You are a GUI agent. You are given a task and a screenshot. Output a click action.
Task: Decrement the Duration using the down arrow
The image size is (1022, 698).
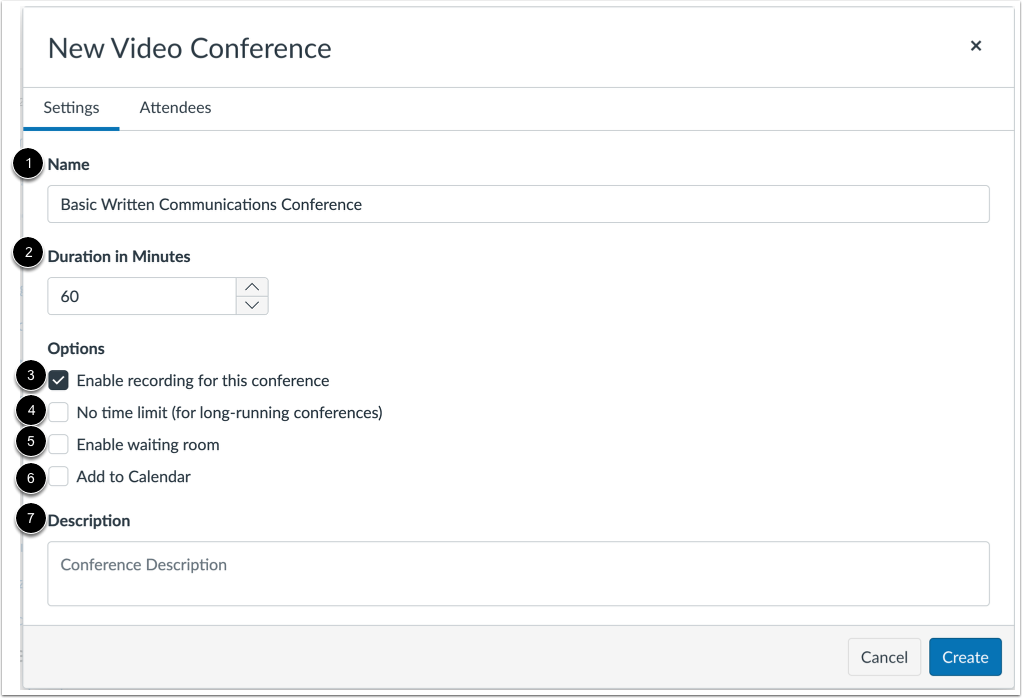tap(252, 306)
